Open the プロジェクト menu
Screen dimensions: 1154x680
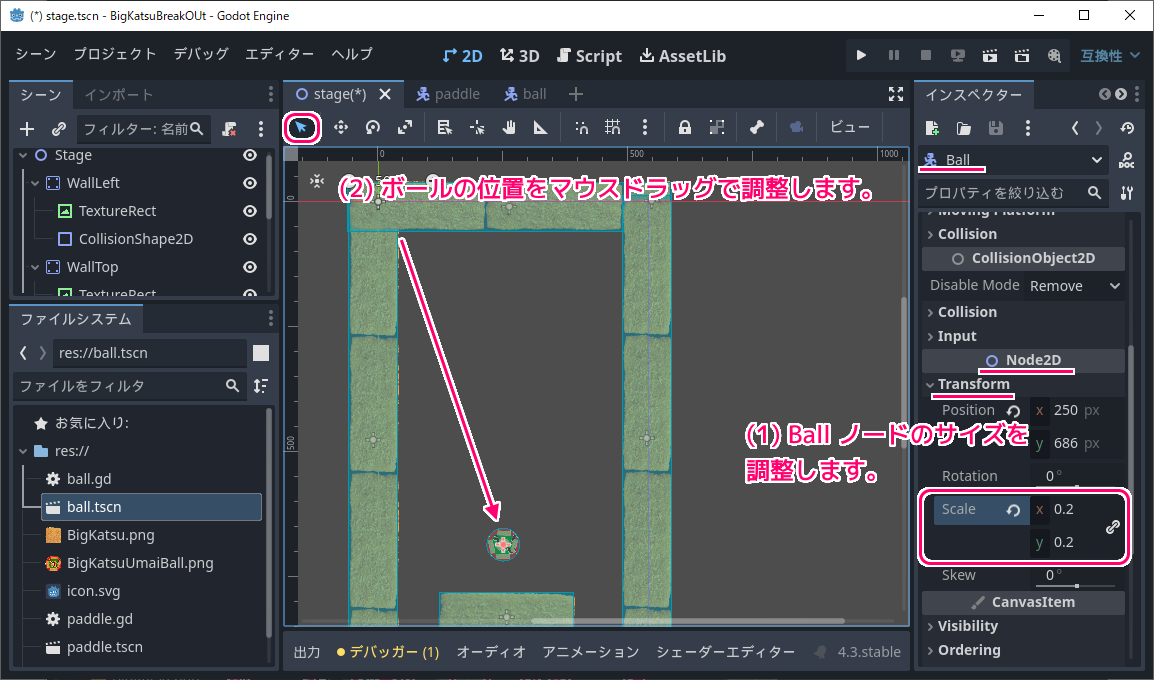tap(115, 54)
